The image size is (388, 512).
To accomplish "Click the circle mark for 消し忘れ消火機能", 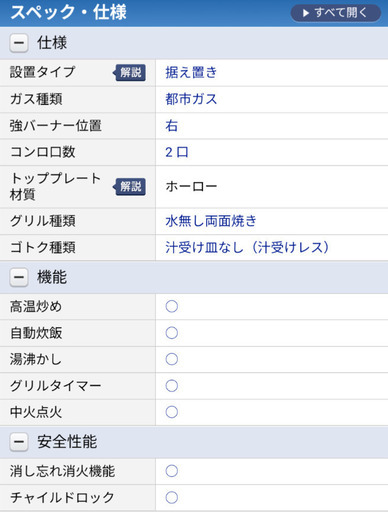I will [172, 471].
